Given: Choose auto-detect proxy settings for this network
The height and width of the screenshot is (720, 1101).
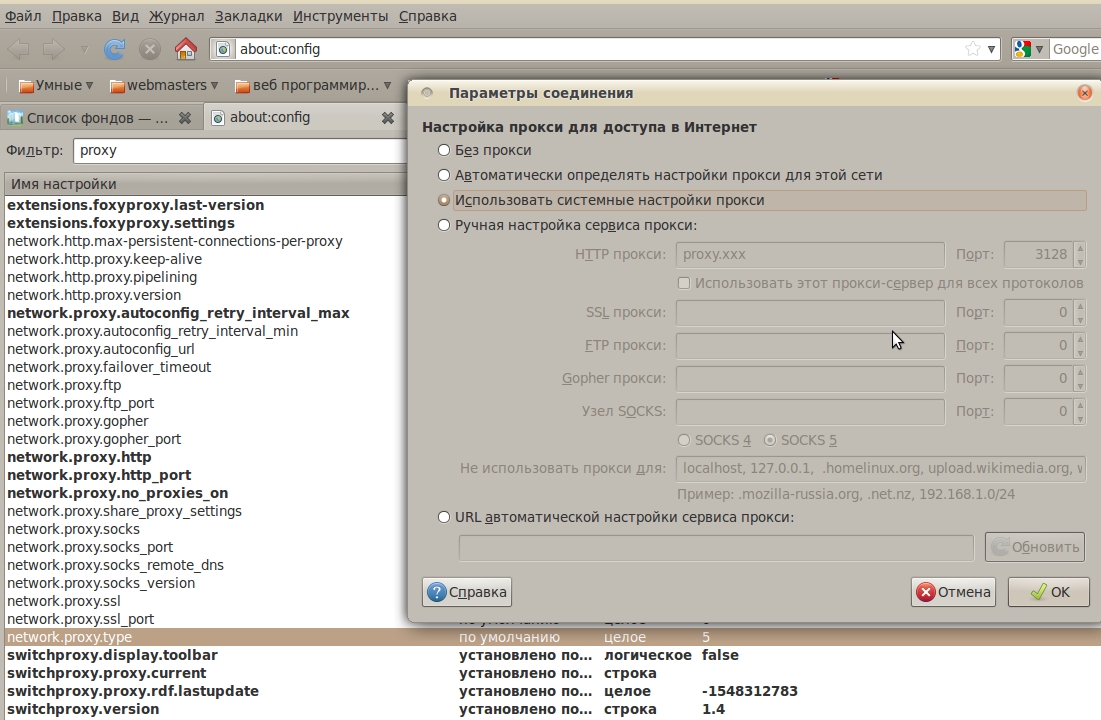Looking at the screenshot, I should [x=444, y=175].
